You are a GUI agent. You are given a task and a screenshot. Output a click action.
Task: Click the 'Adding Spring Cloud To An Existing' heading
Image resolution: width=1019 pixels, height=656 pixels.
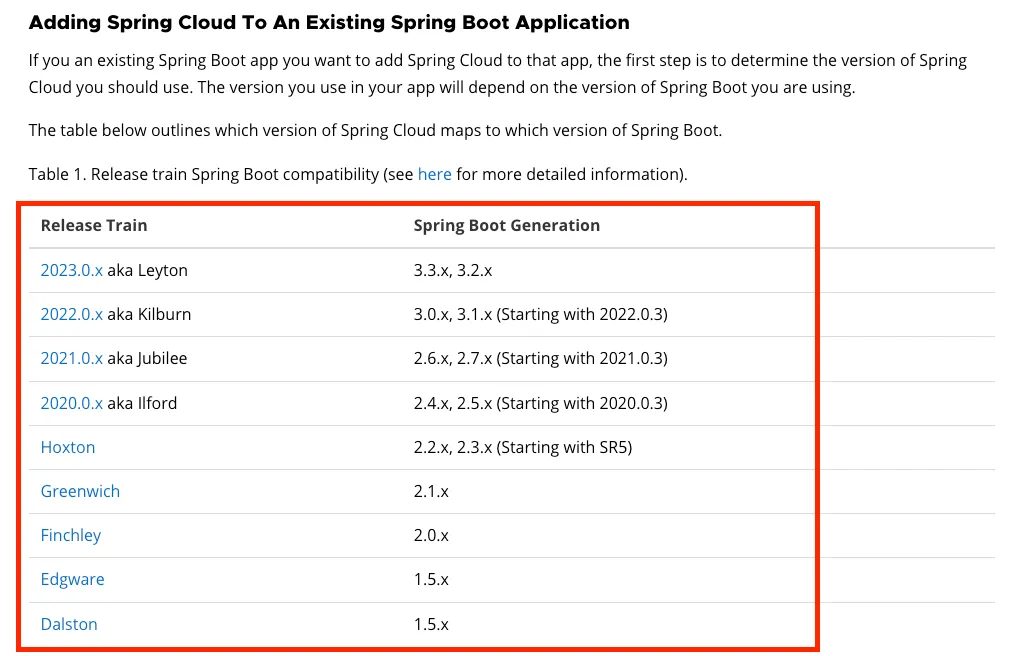(329, 22)
